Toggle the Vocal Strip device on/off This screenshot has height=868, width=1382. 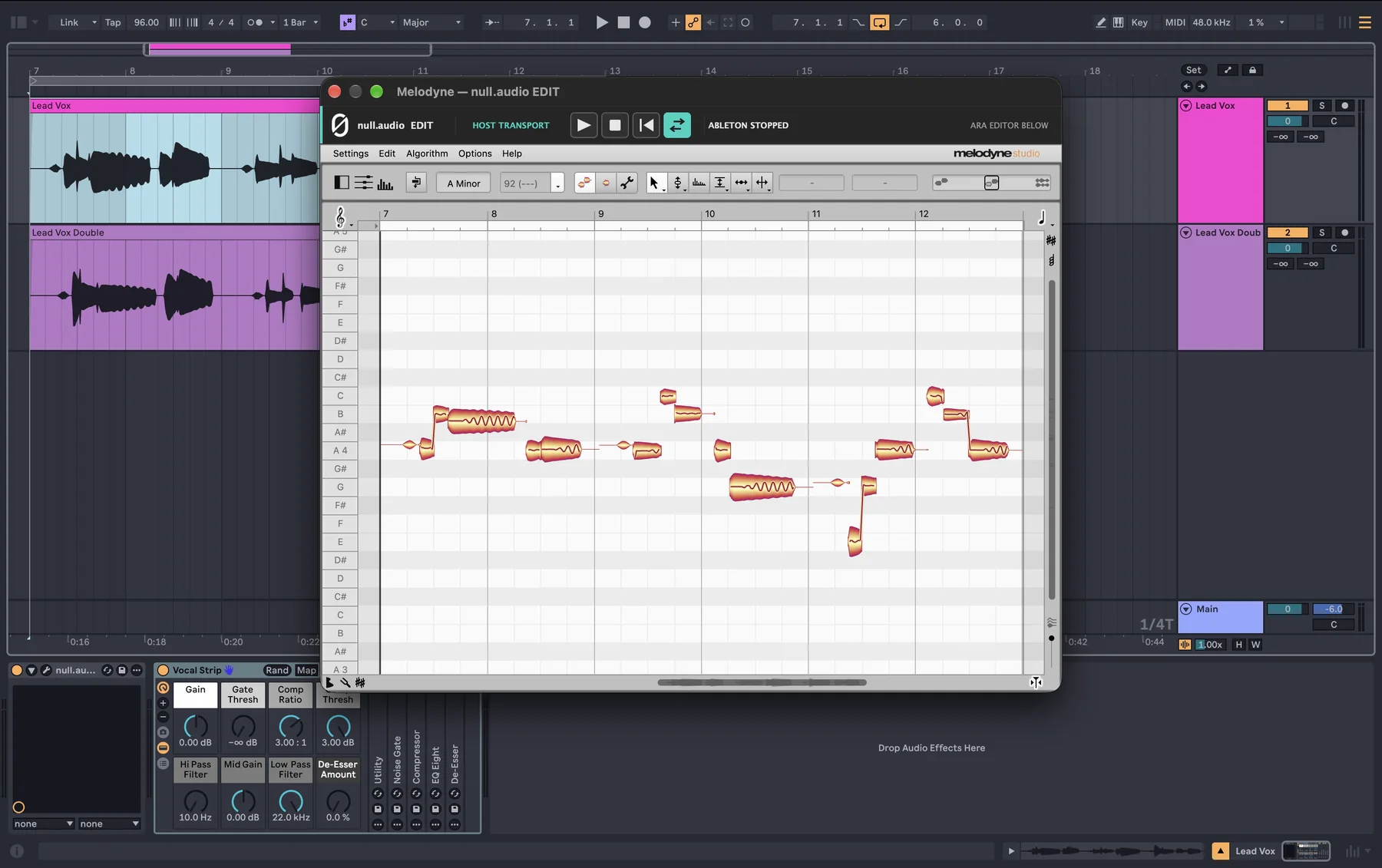(163, 670)
